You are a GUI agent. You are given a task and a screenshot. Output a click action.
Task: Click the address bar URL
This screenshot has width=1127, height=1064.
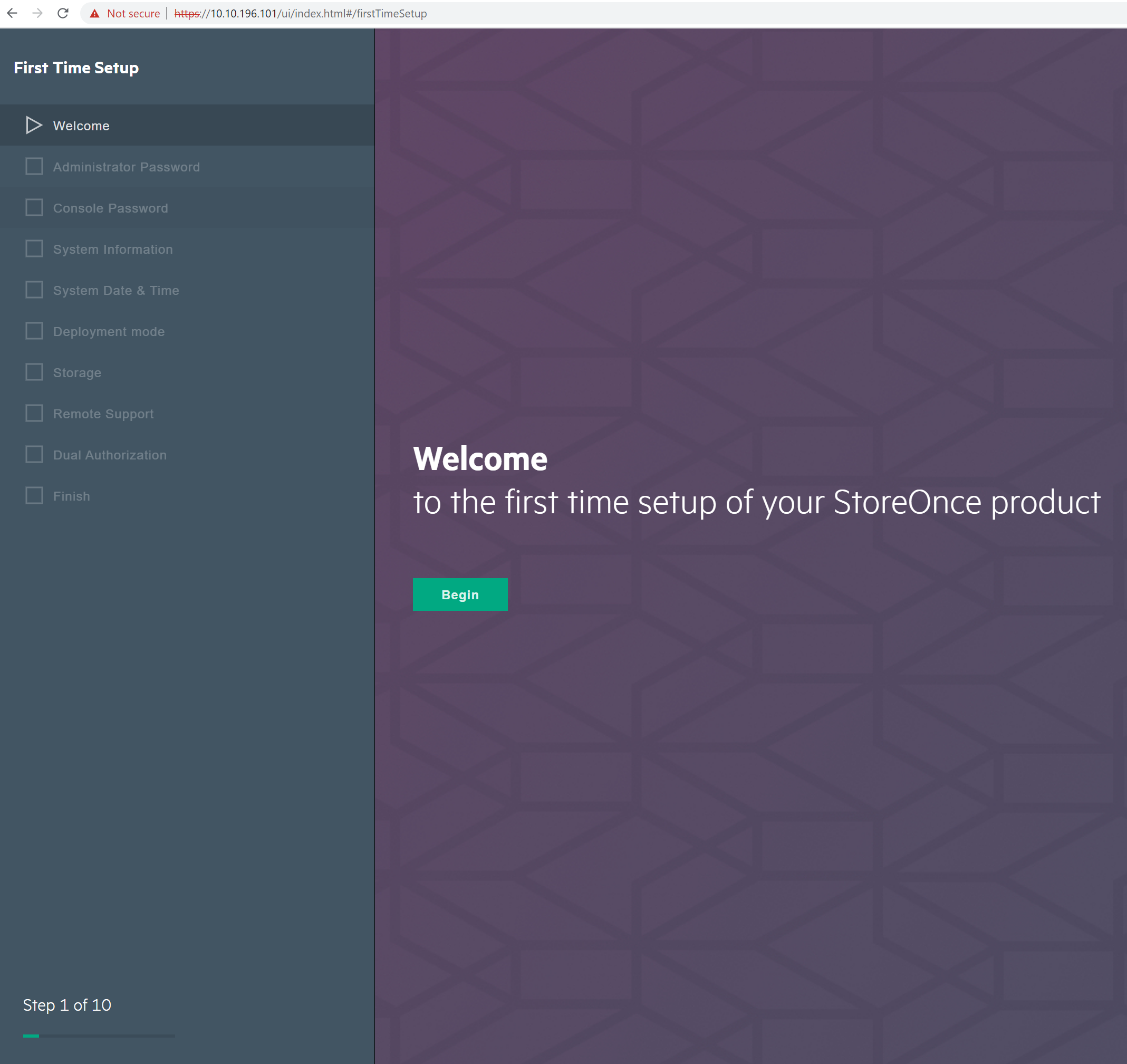301,14
